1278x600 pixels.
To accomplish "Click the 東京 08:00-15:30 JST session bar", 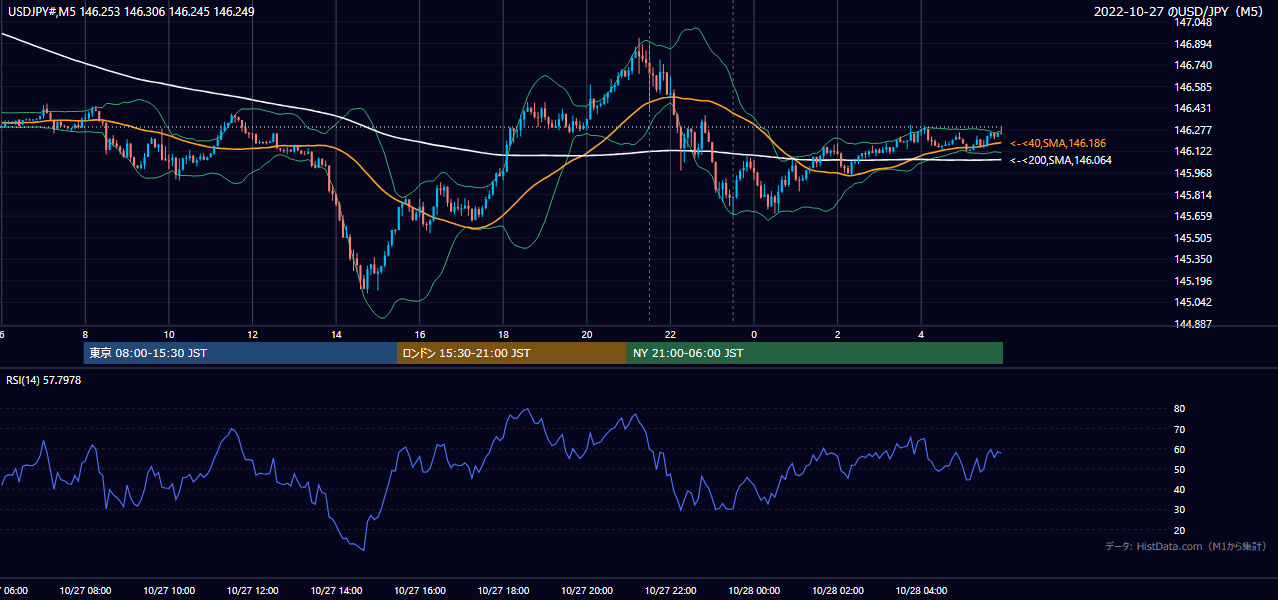I will point(240,353).
